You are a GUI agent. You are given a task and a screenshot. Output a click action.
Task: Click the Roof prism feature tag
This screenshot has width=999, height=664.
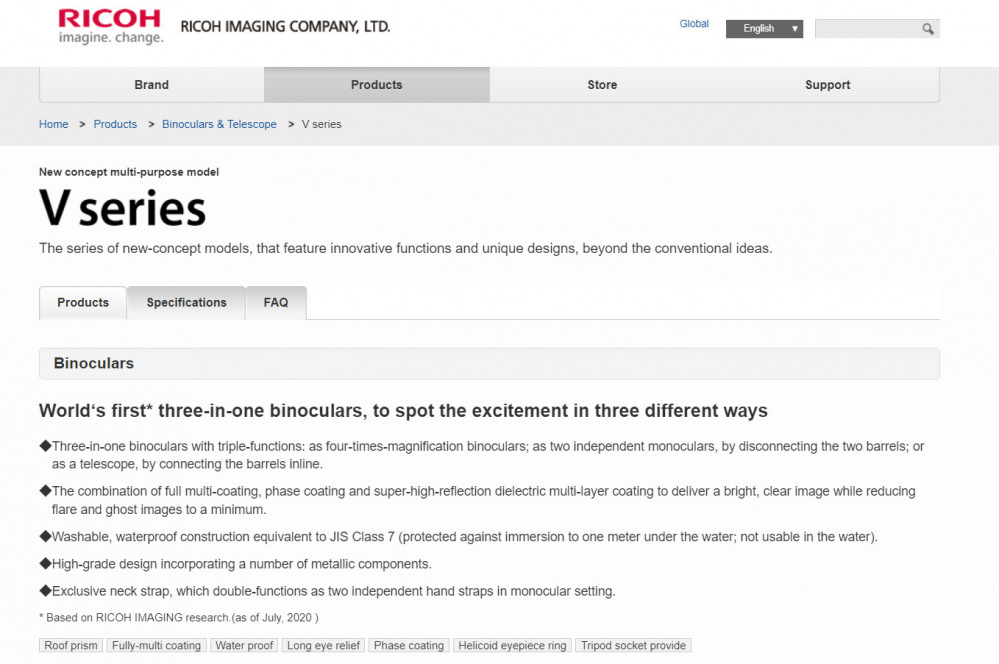click(x=71, y=646)
